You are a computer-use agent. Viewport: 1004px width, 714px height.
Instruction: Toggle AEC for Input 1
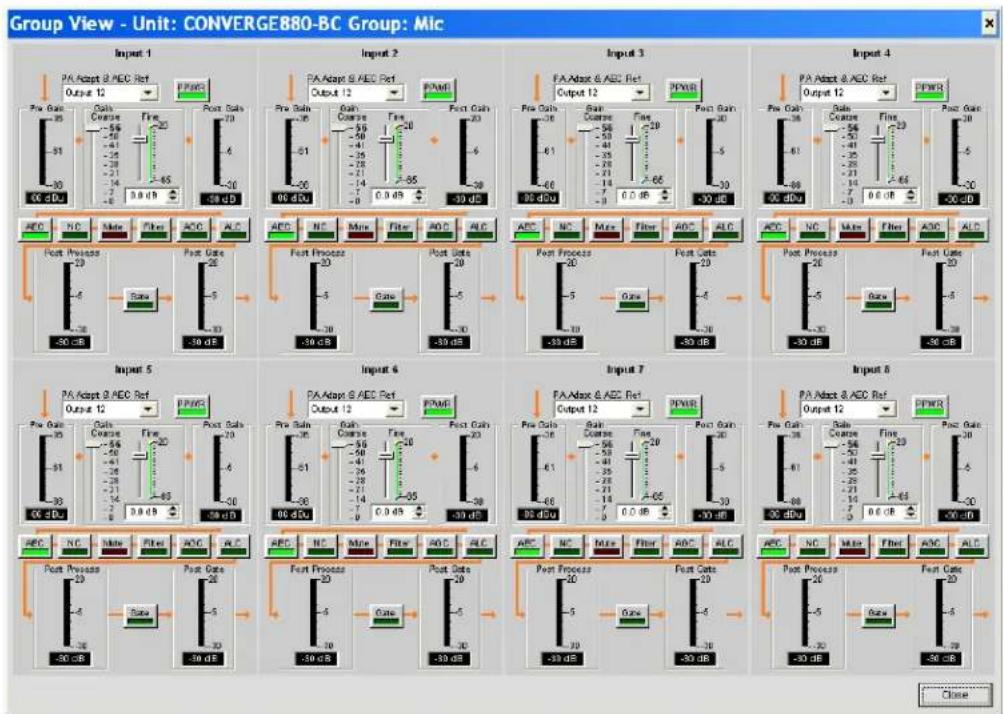[34, 229]
